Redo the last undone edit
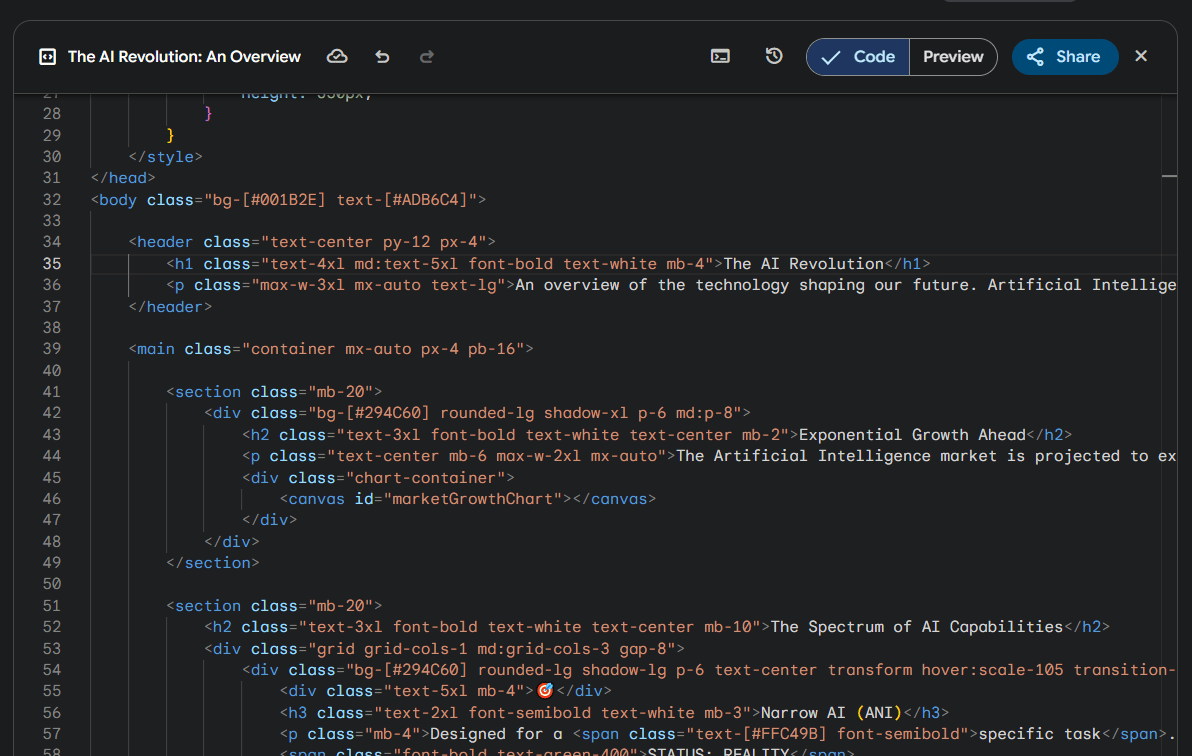This screenshot has width=1192, height=756. [427, 57]
